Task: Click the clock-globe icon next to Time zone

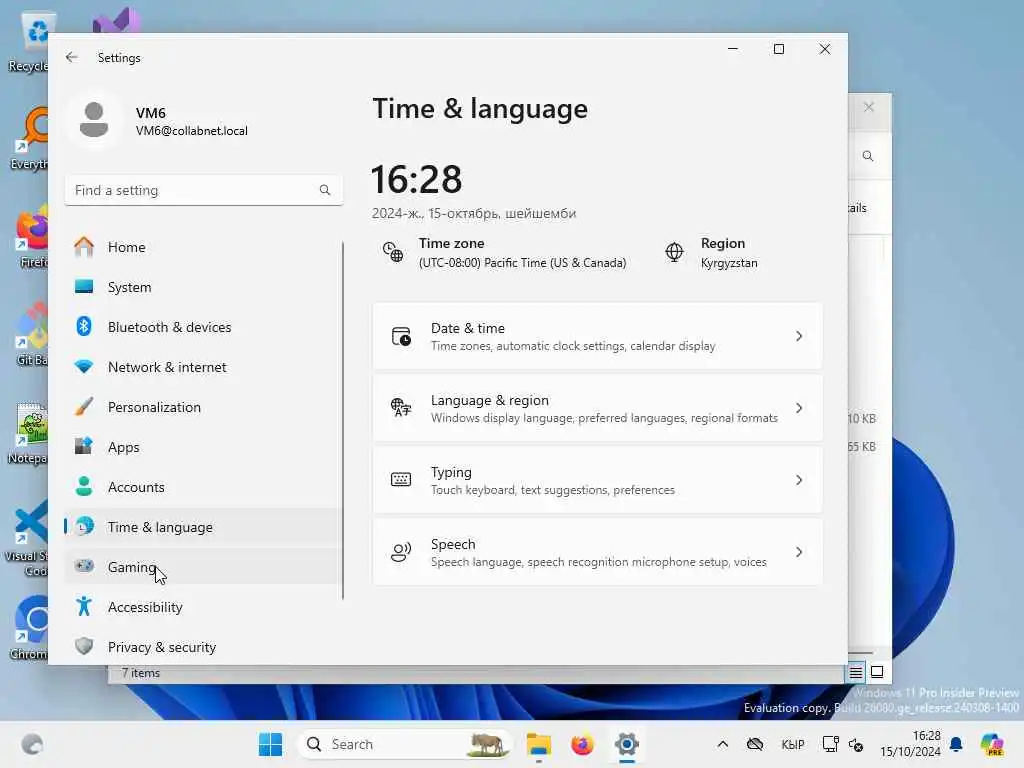Action: (x=392, y=252)
